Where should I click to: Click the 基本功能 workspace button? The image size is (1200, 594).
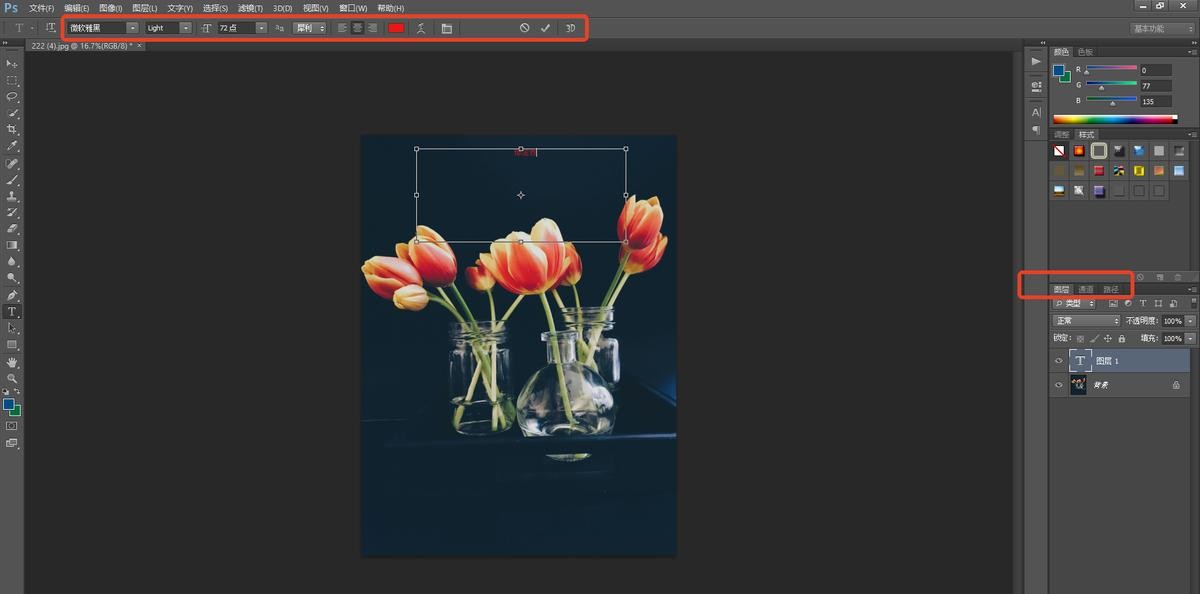tap(1161, 28)
